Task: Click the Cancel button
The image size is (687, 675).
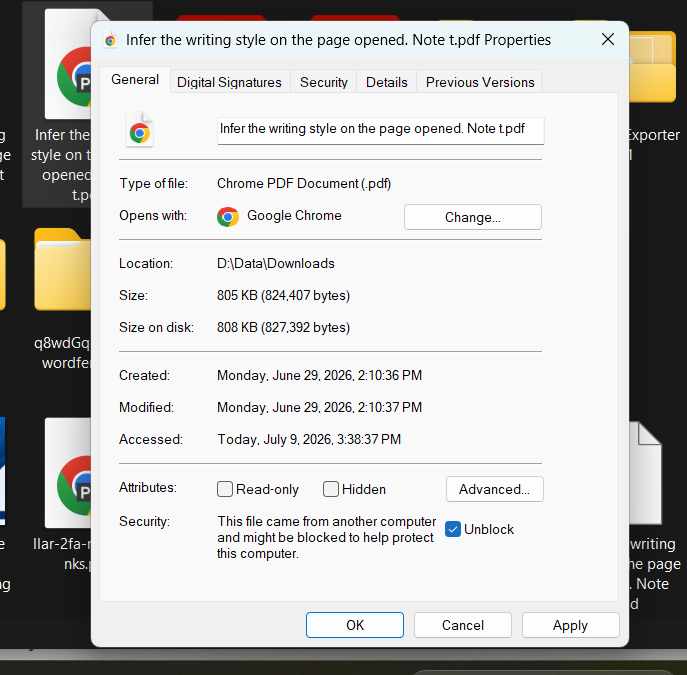Action: coord(463,625)
